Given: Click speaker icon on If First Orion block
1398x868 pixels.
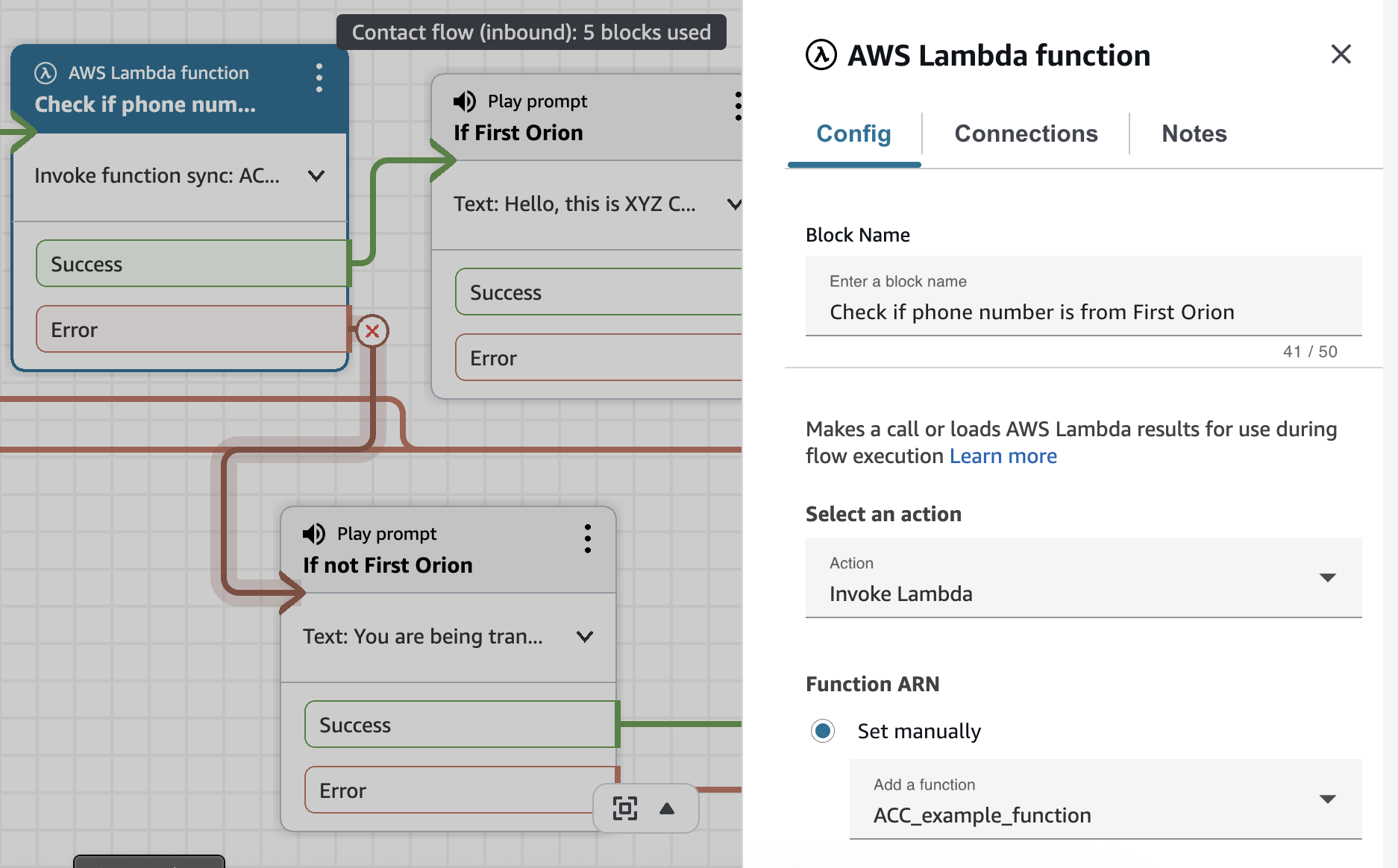Looking at the screenshot, I should point(465,101).
